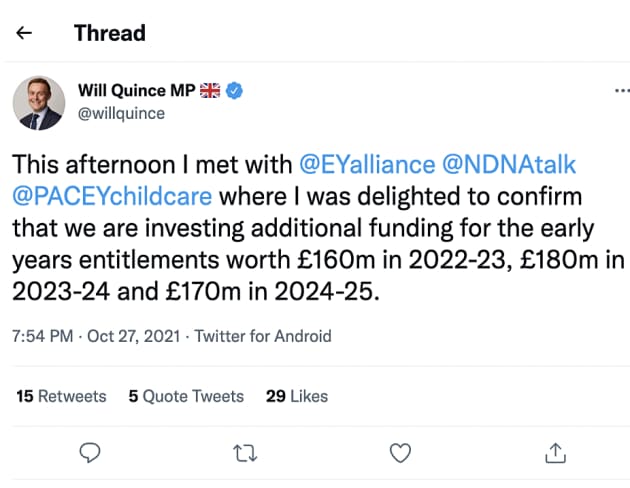This screenshot has width=630, height=488.
Task: View the 15 Retweets list
Action: [62, 396]
